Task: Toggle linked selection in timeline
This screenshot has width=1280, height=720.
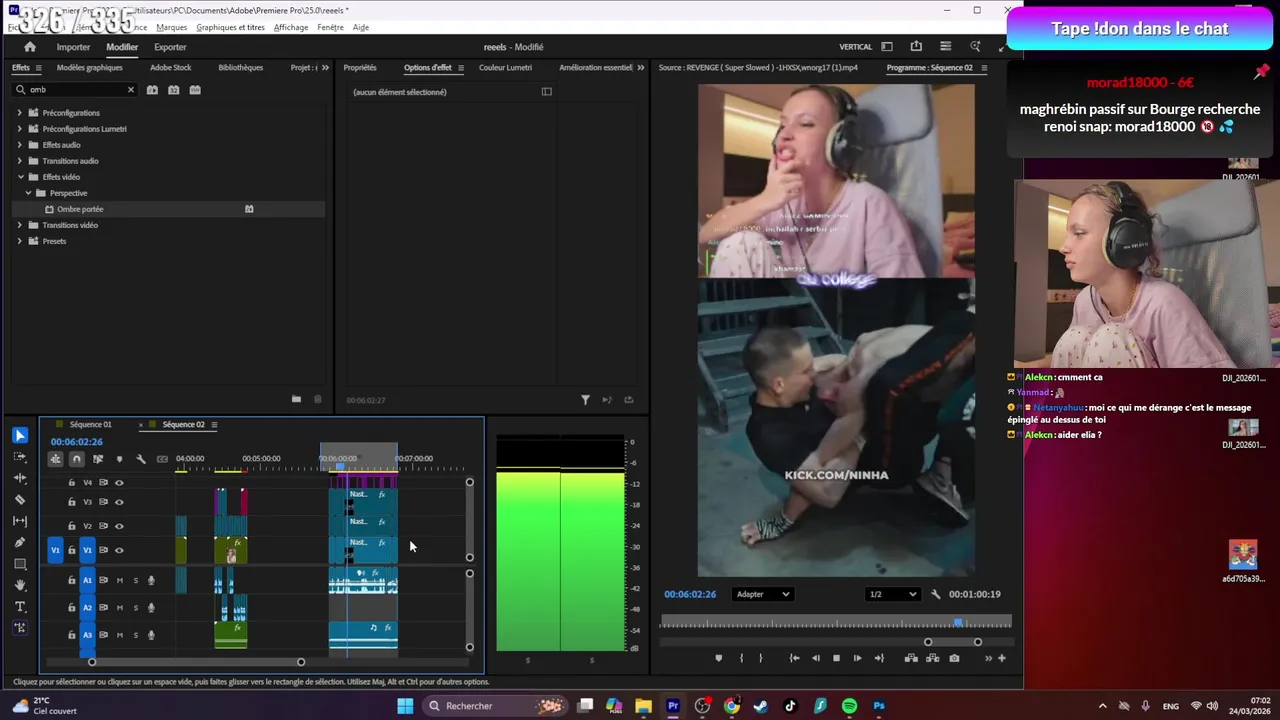Action: pyautogui.click(x=98, y=459)
